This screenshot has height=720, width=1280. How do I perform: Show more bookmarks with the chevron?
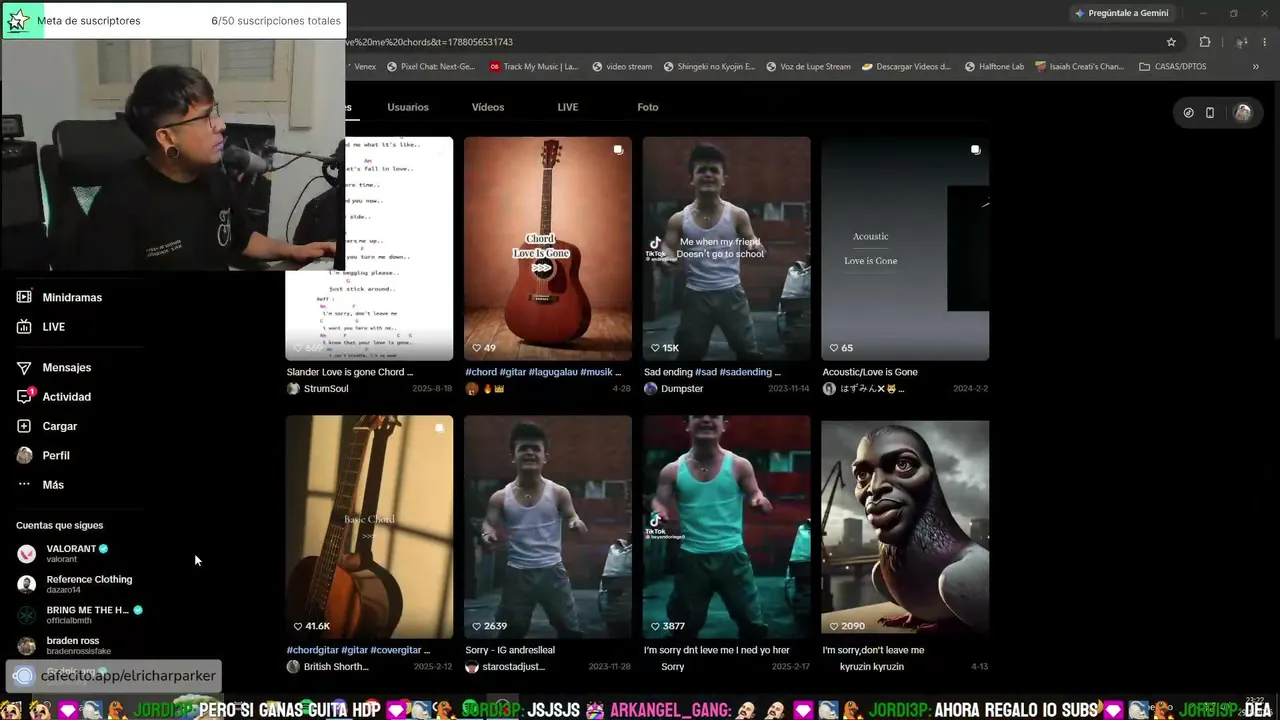click(1256, 67)
